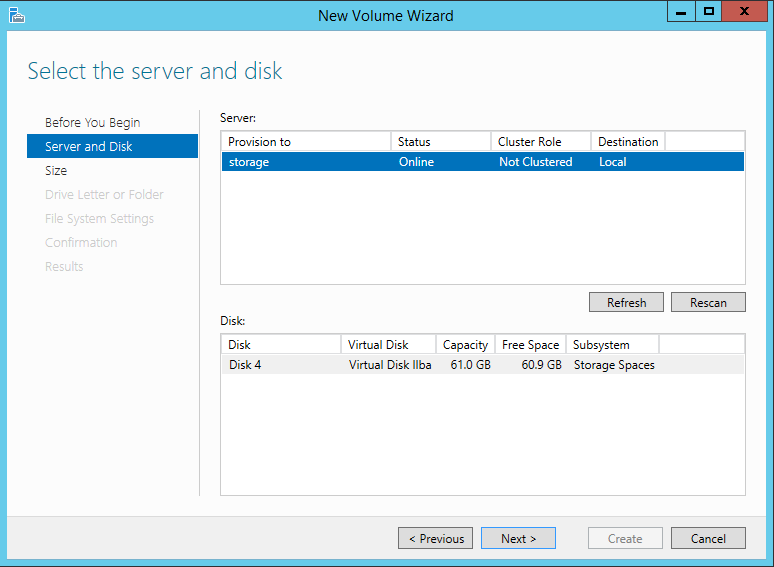Go back with the Previous button

tap(435, 538)
